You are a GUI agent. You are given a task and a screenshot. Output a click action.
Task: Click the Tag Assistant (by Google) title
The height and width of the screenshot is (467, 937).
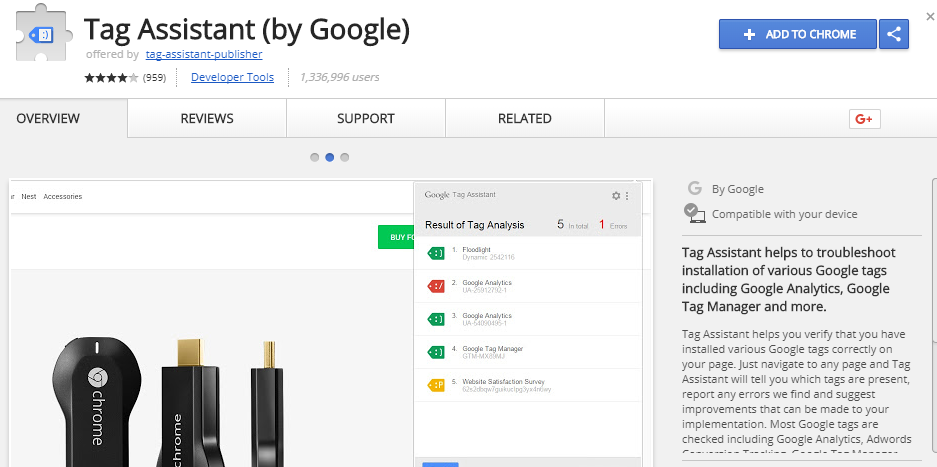(247, 28)
